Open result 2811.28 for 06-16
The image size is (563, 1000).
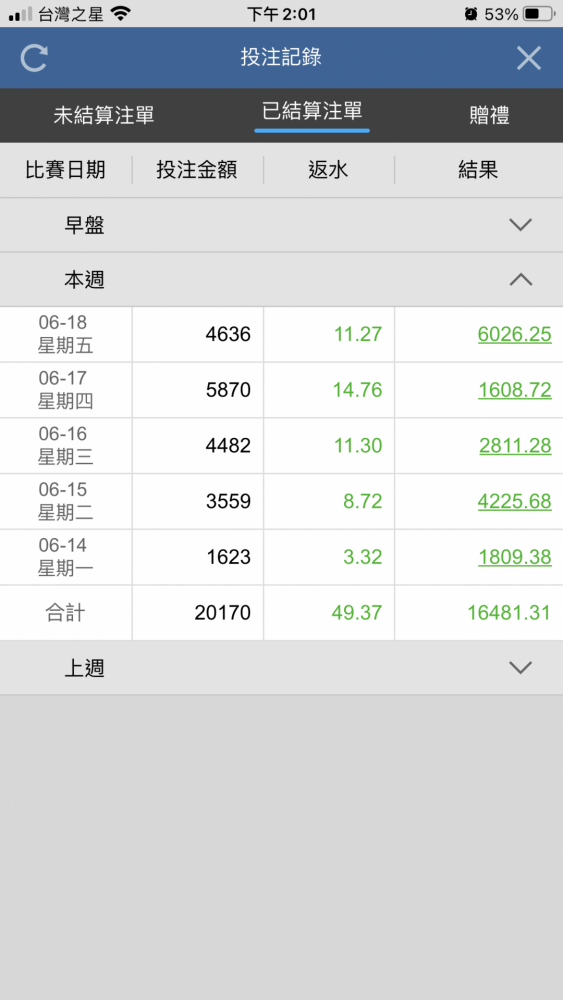click(515, 446)
